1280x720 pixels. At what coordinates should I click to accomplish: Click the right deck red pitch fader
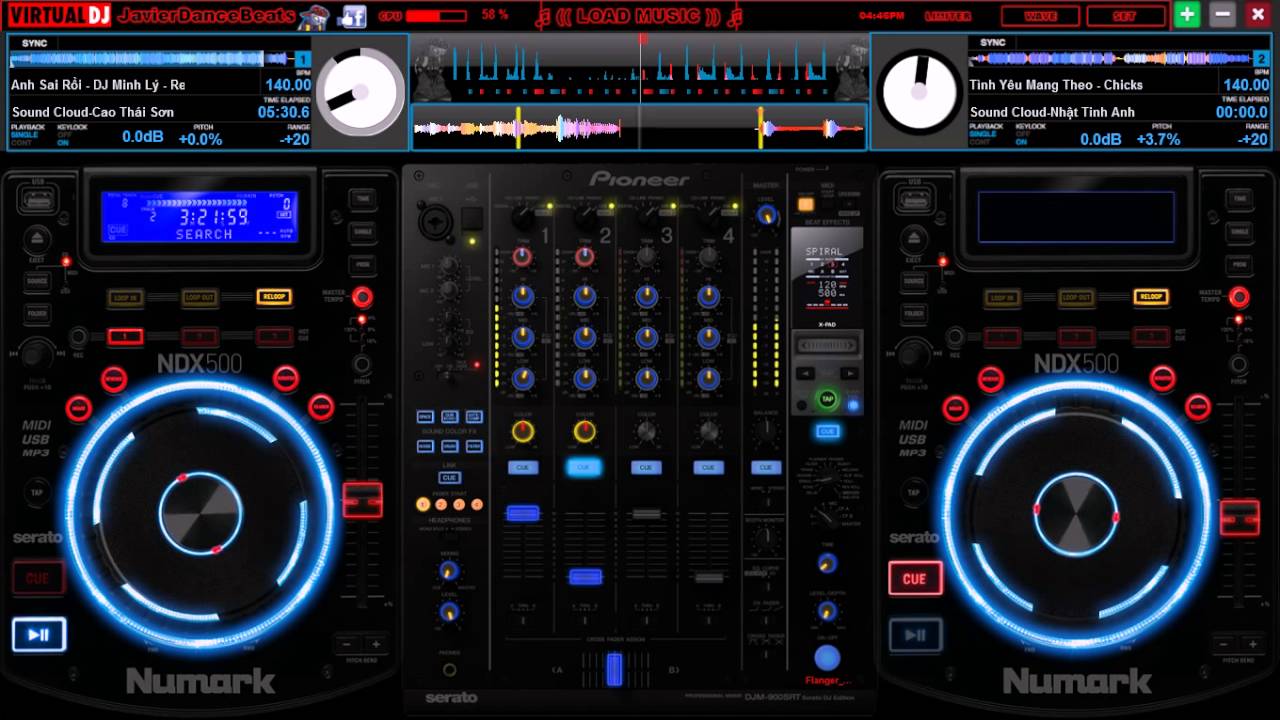(x=1239, y=517)
